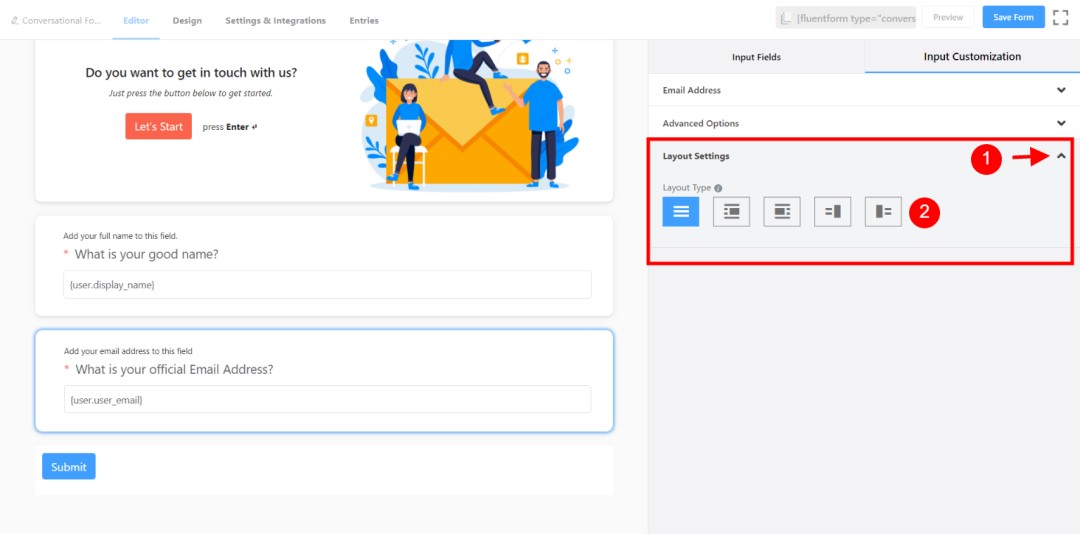Image resolution: width=1080 pixels, height=534 pixels.
Task: Switch to the Editor tab
Action: [136, 21]
